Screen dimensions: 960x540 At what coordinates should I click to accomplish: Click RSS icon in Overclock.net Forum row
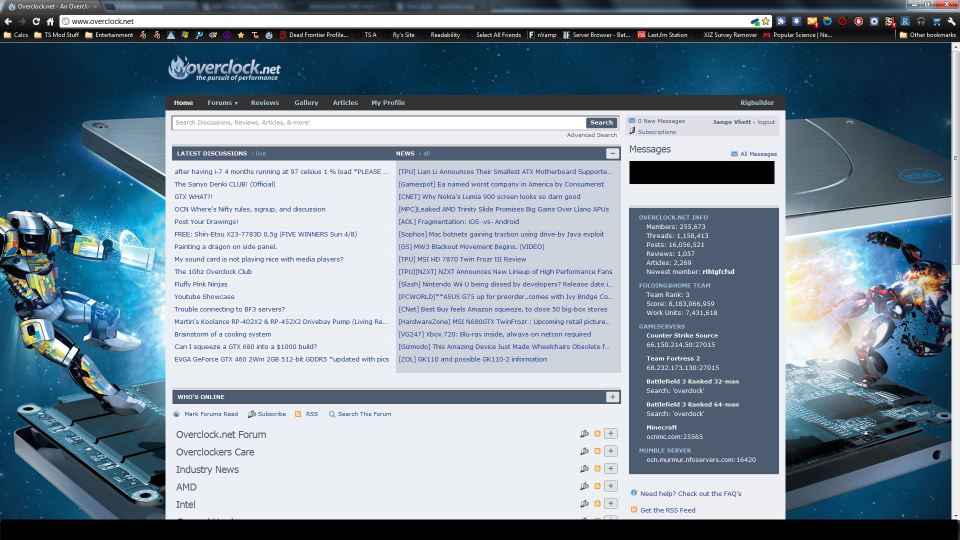[x=598, y=433]
